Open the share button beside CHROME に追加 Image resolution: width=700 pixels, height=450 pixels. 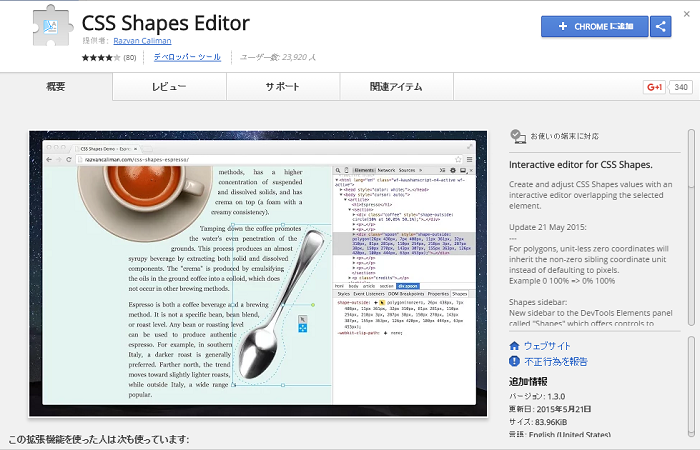point(661,26)
